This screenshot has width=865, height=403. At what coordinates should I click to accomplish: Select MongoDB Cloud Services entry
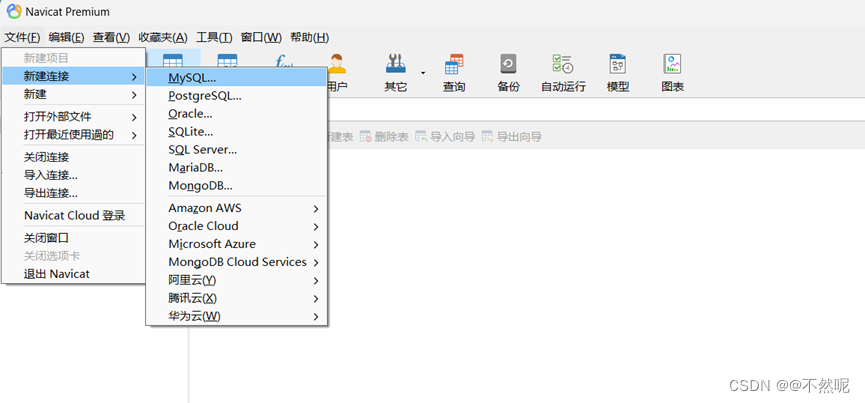237,262
